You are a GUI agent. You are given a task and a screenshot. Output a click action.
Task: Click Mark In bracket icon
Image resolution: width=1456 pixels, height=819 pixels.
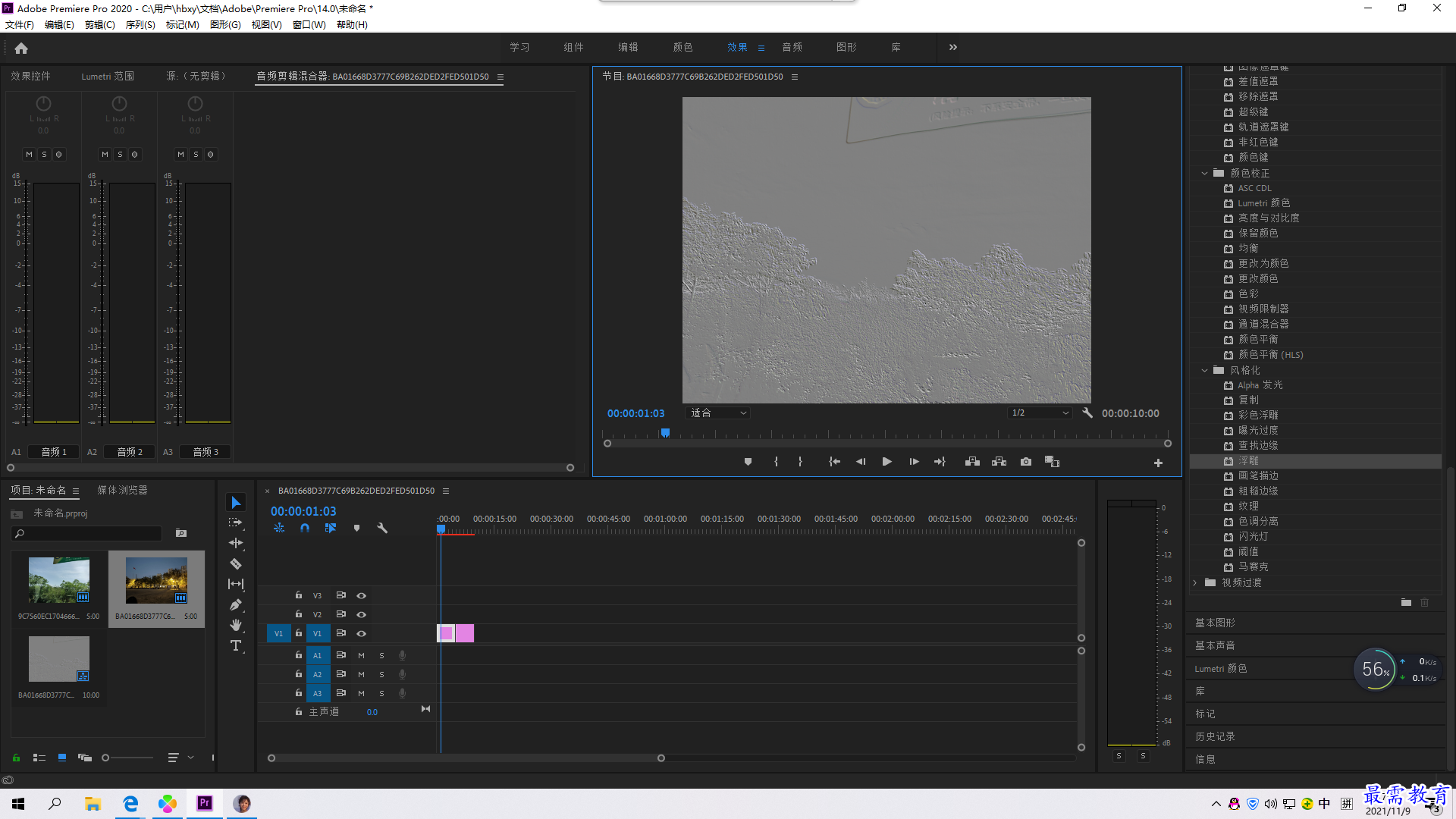point(776,462)
